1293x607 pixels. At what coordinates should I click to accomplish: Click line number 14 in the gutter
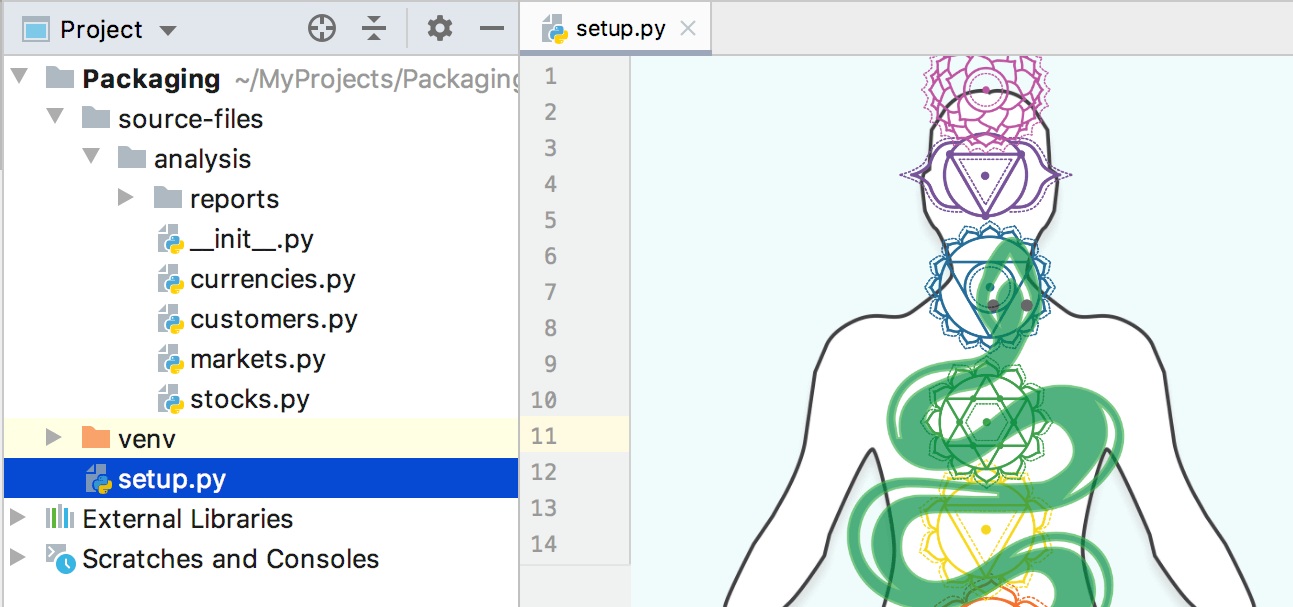point(544,544)
